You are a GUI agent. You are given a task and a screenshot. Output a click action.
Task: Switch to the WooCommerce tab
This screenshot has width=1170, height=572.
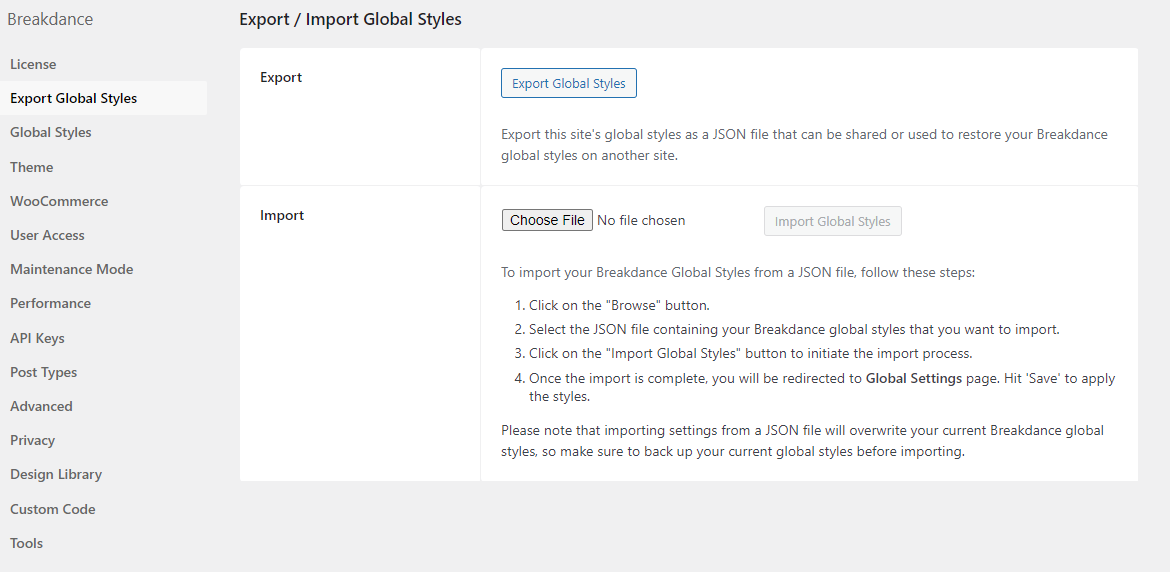(x=59, y=201)
